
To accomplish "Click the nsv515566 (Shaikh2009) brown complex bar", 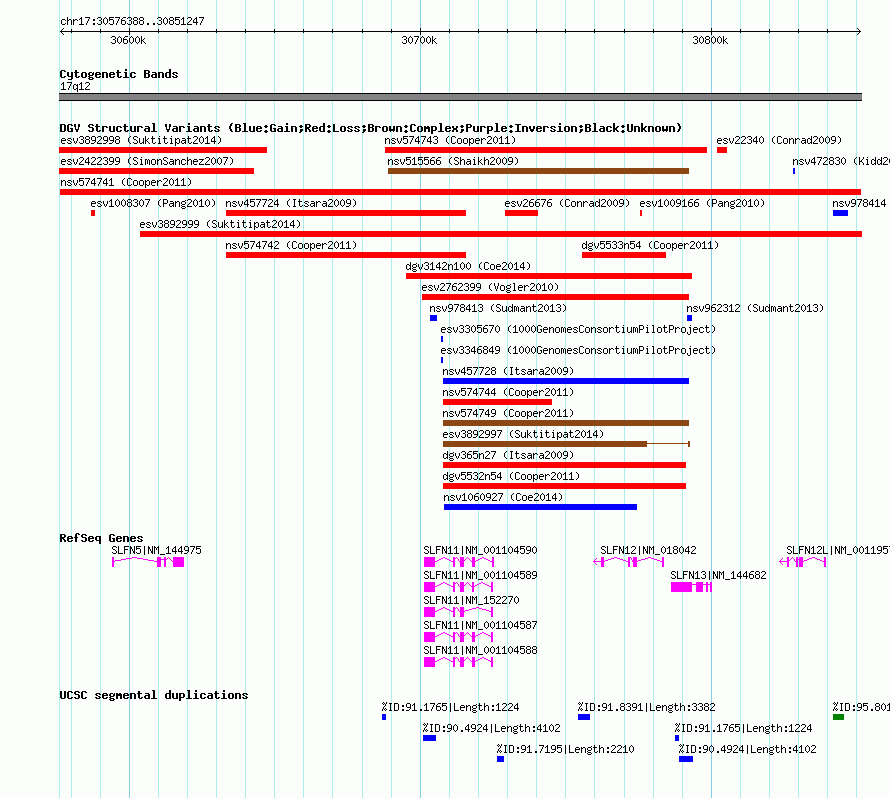I will click(538, 171).
